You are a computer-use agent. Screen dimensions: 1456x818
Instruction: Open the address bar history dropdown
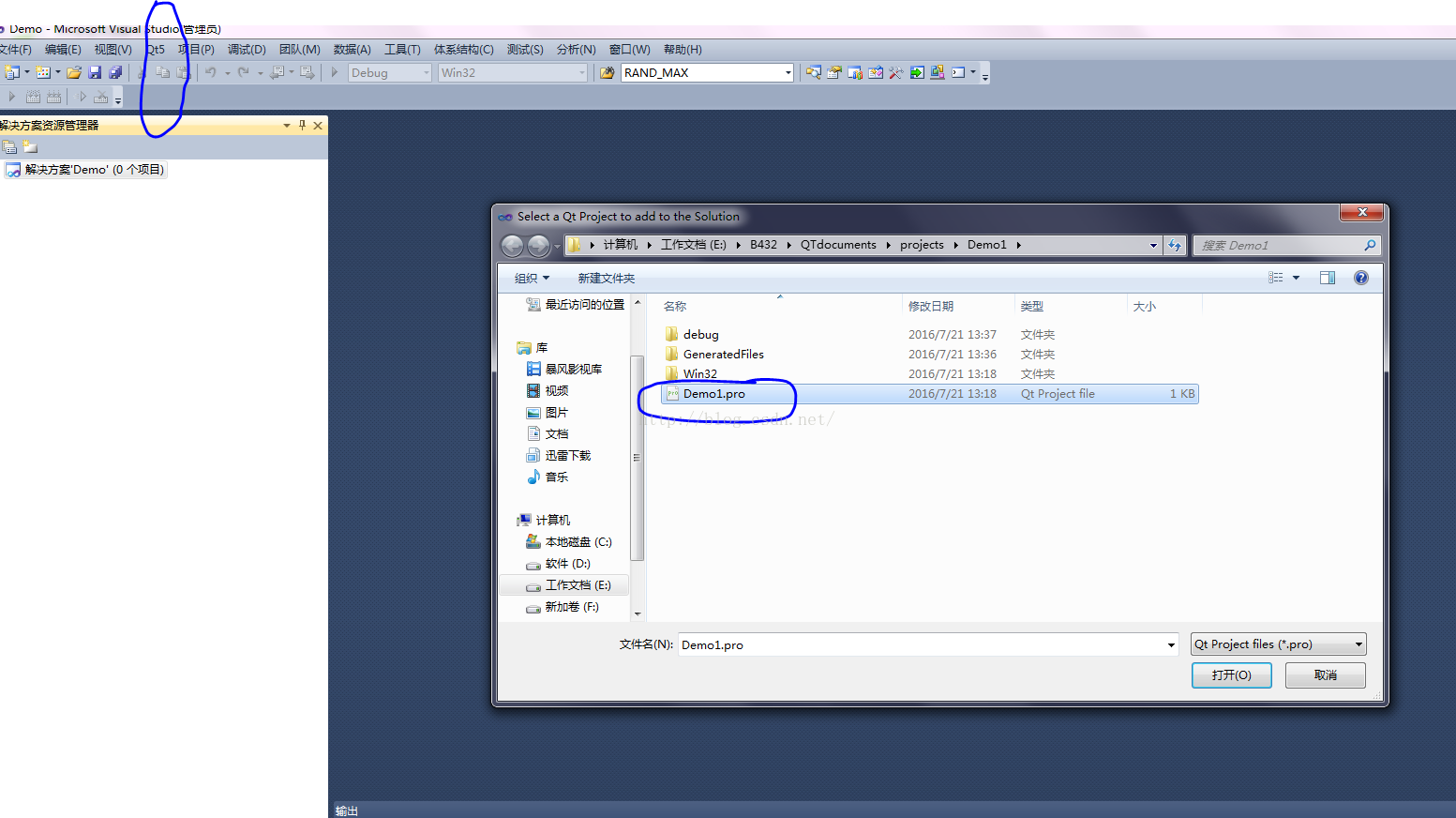click(x=1153, y=245)
